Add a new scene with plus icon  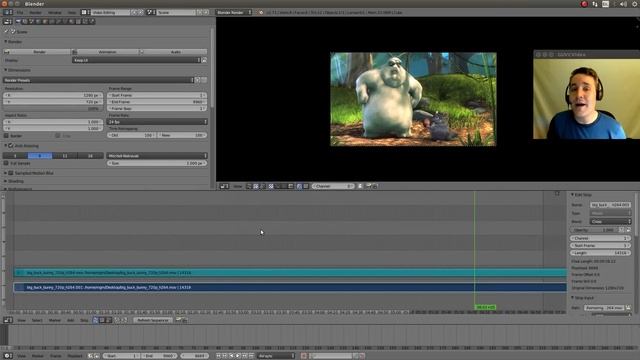pos(200,12)
